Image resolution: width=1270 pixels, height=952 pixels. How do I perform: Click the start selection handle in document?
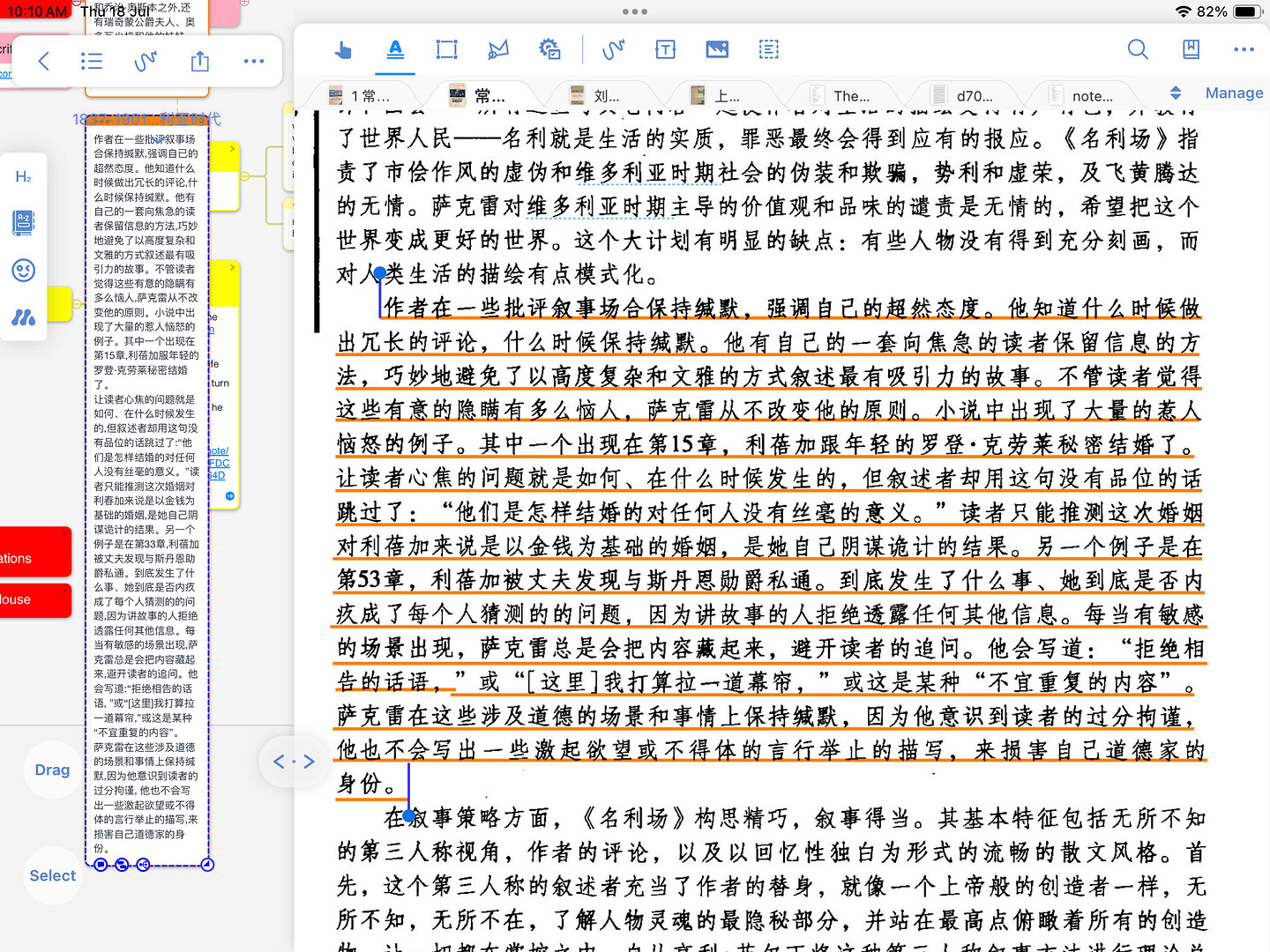pyautogui.click(x=379, y=274)
